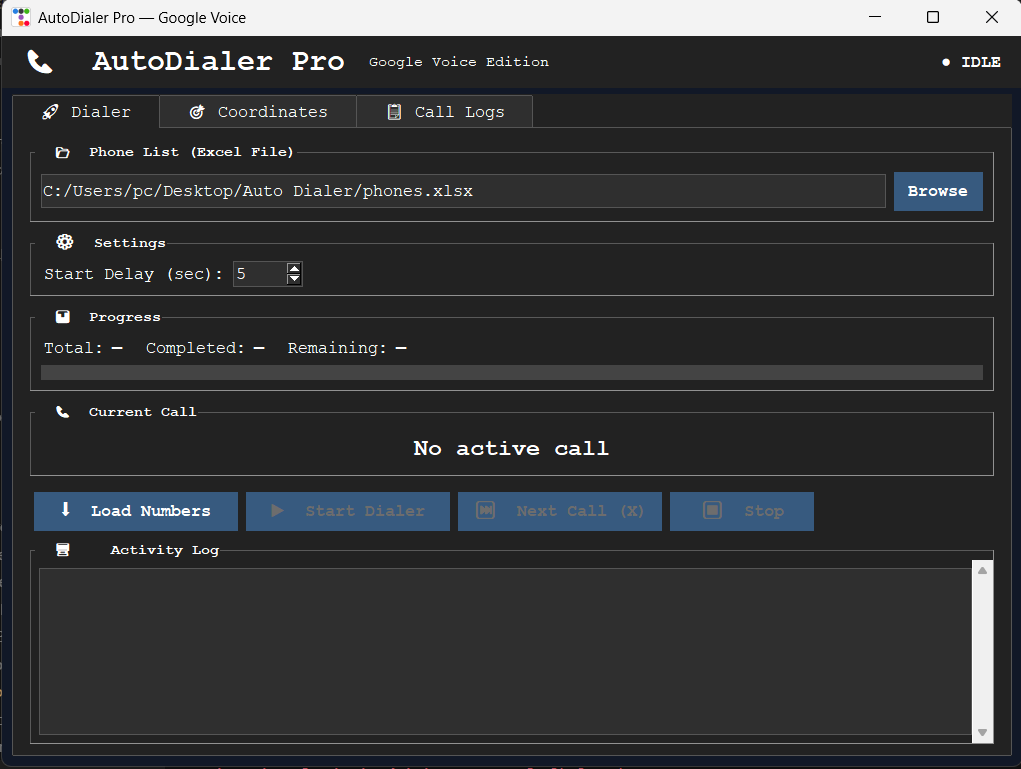Click the clipboard icon on the Call Logs tab
The height and width of the screenshot is (769, 1021).
click(394, 112)
